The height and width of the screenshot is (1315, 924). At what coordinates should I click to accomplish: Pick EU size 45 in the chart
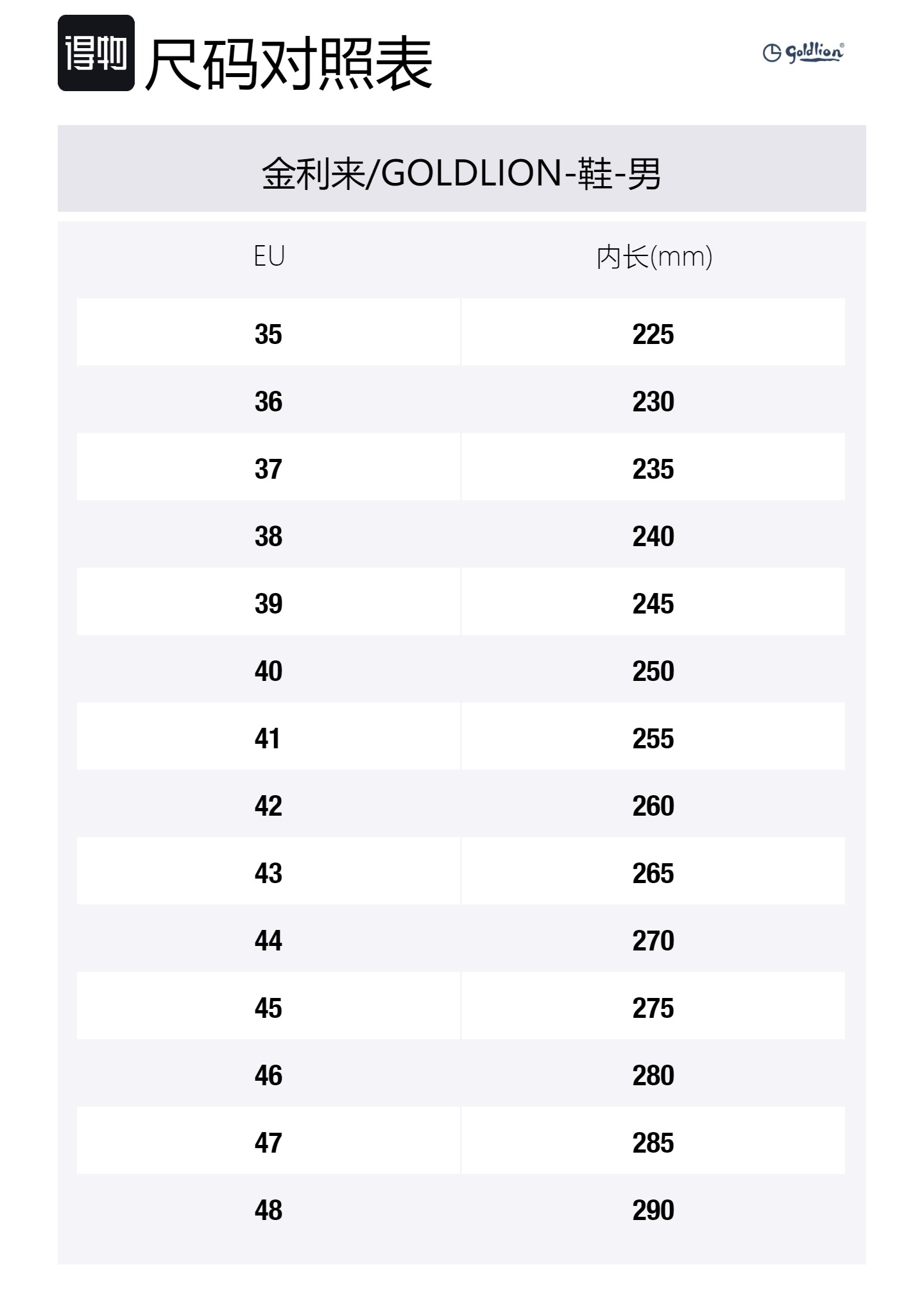[268, 1008]
